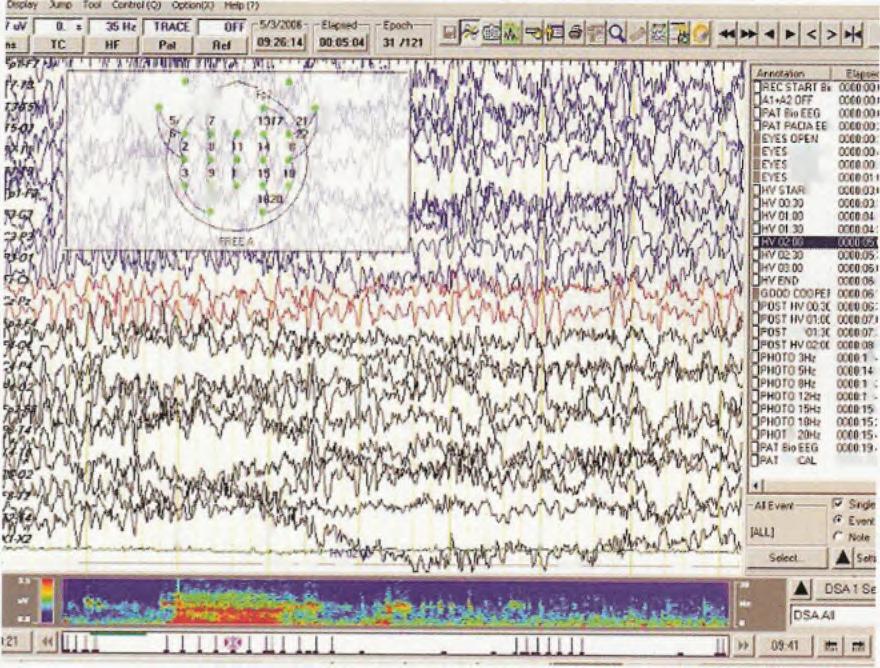Open the Control(Q) menu
The width and height of the screenshot is (880, 668).
coord(136,6)
